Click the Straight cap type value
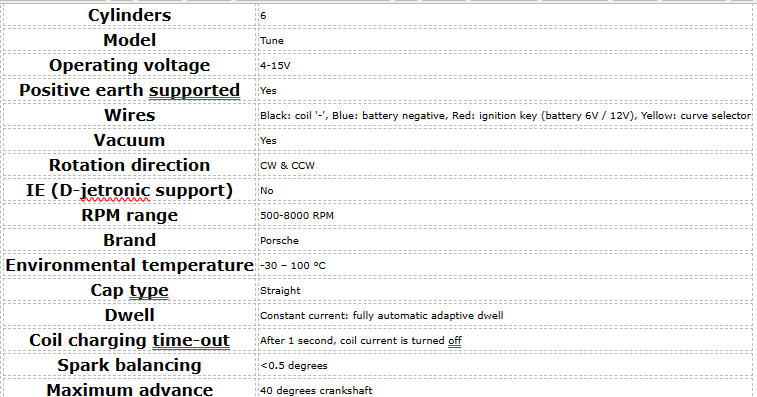 pos(280,291)
